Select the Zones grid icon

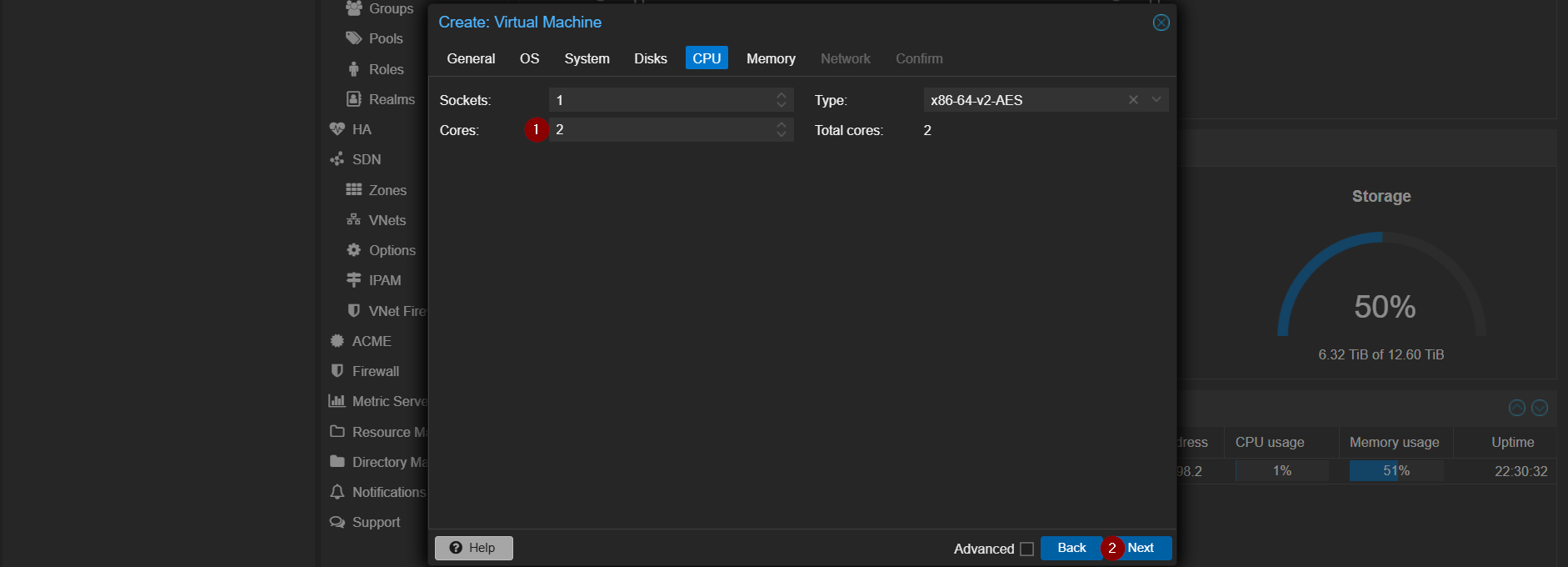(353, 190)
